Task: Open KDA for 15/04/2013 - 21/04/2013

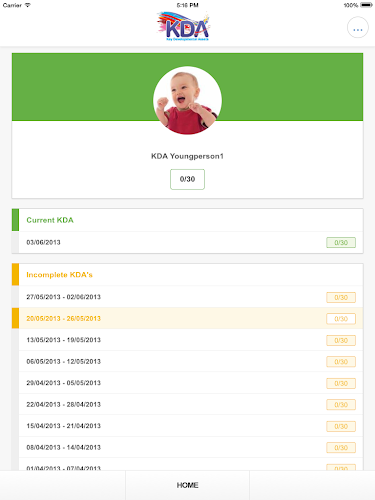Action: 187,426
